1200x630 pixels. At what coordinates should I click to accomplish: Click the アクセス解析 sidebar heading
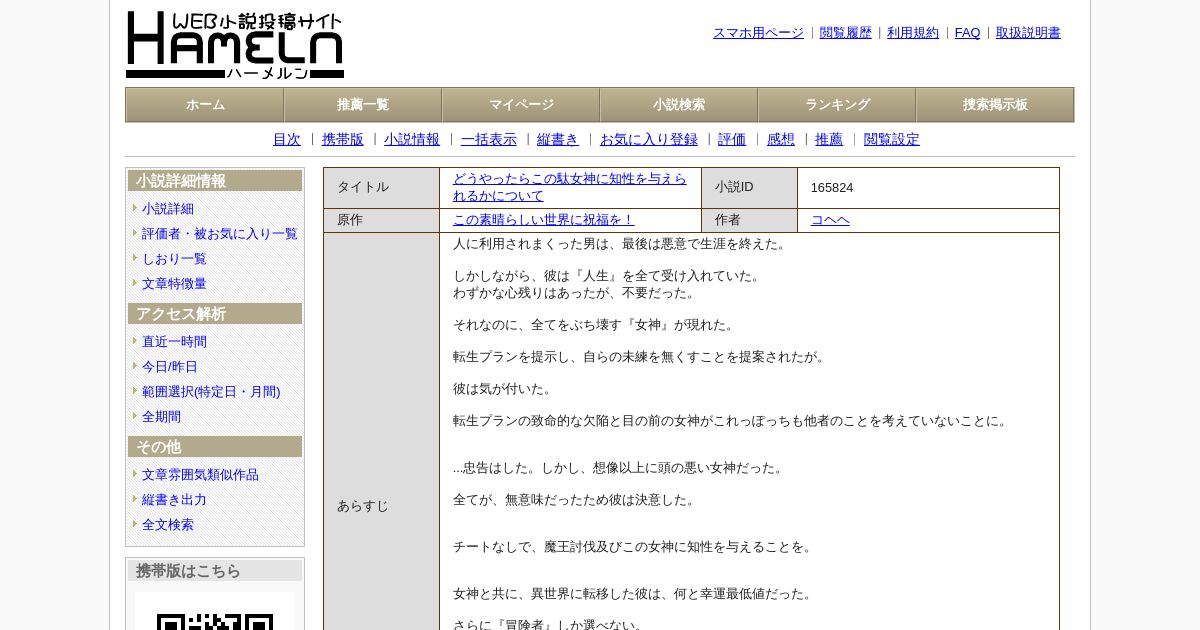tap(215, 314)
